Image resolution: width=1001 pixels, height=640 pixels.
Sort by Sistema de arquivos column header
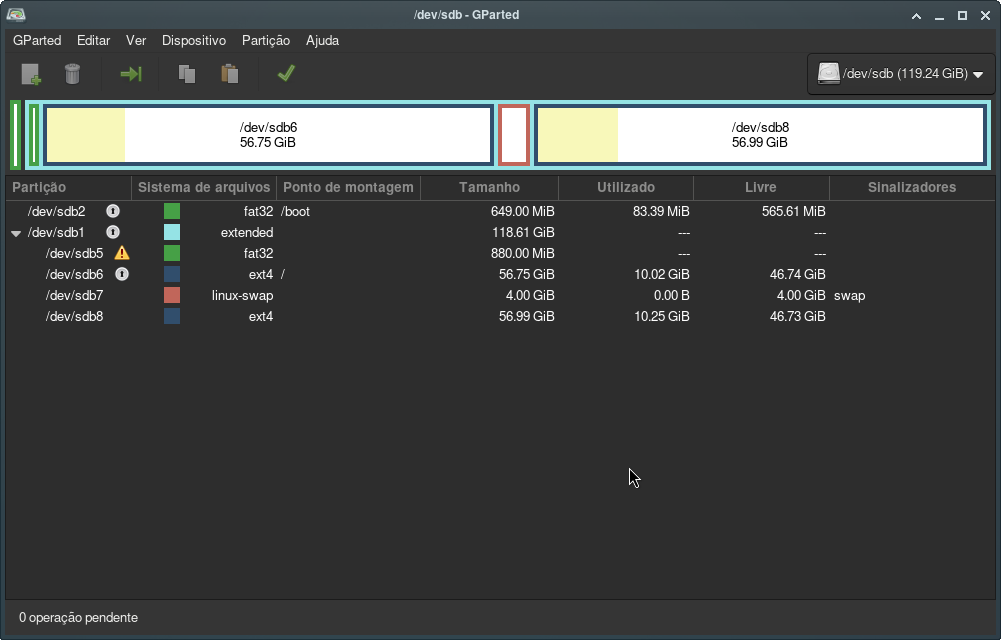(204, 187)
